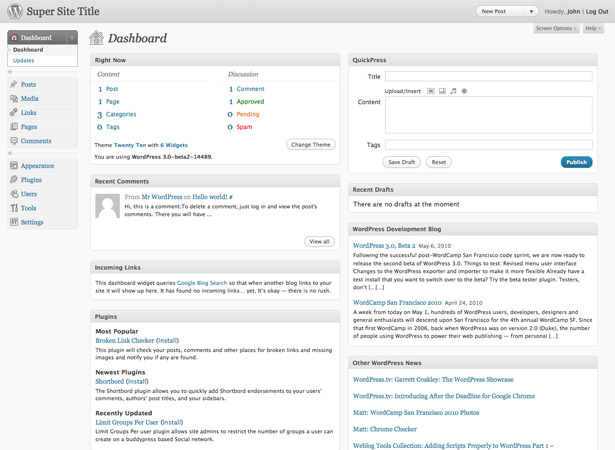
Task: Collapse the Dashboard sidebar menu arrow
Action: (72, 37)
